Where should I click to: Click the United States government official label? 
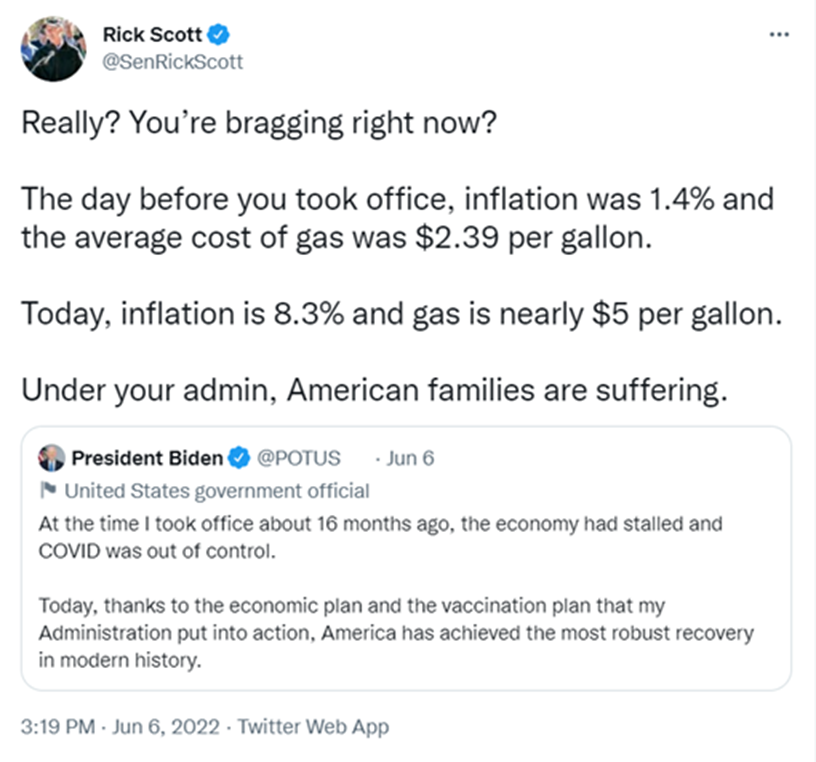coord(217,491)
